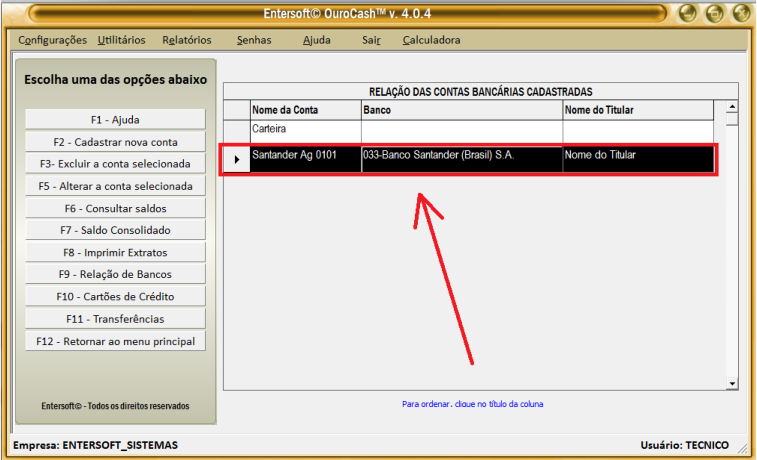Open the Configurações menu
Viewport: 757px width, 460px height.
(x=52, y=40)
